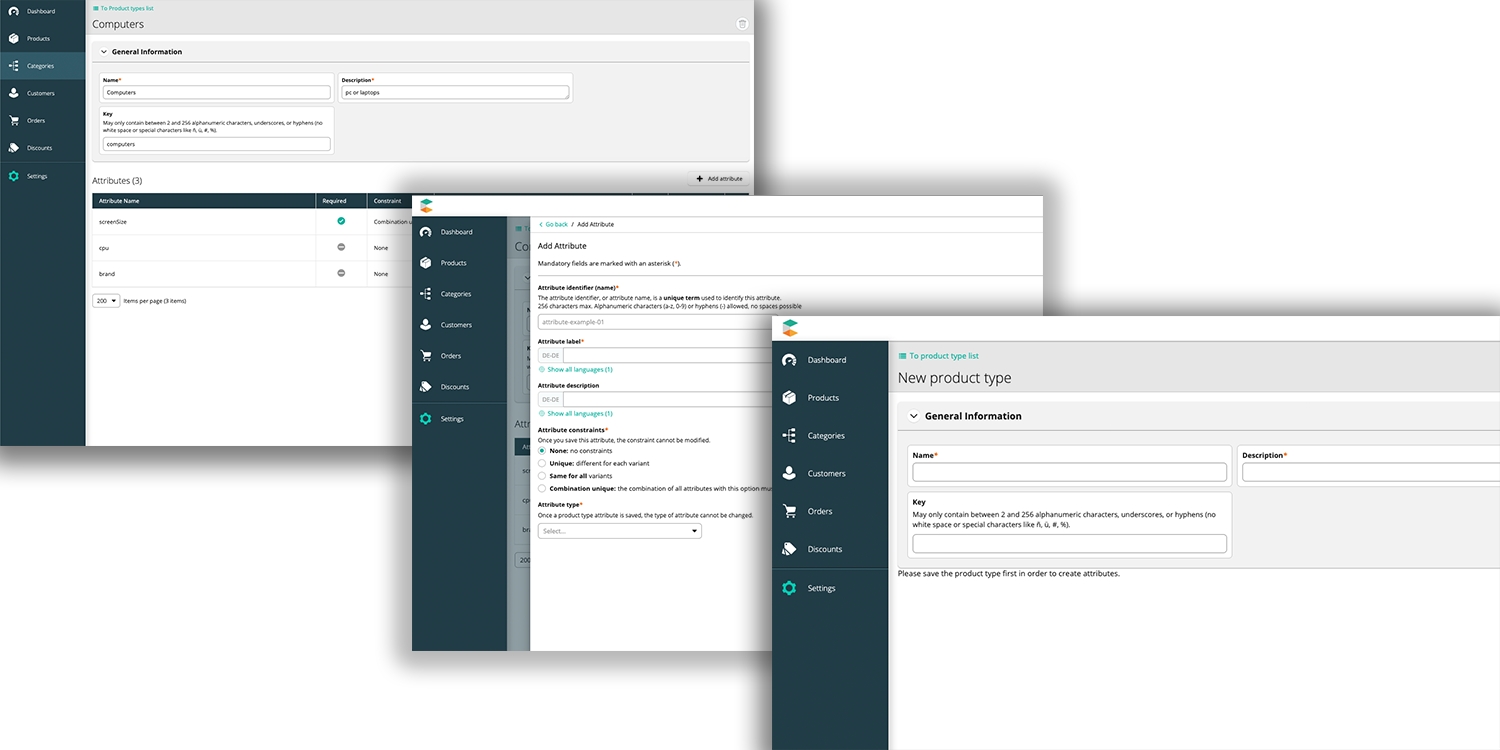Open Discounts icon in New product type sidebar
Screen dimensions: 1500x750
(789, 549)
